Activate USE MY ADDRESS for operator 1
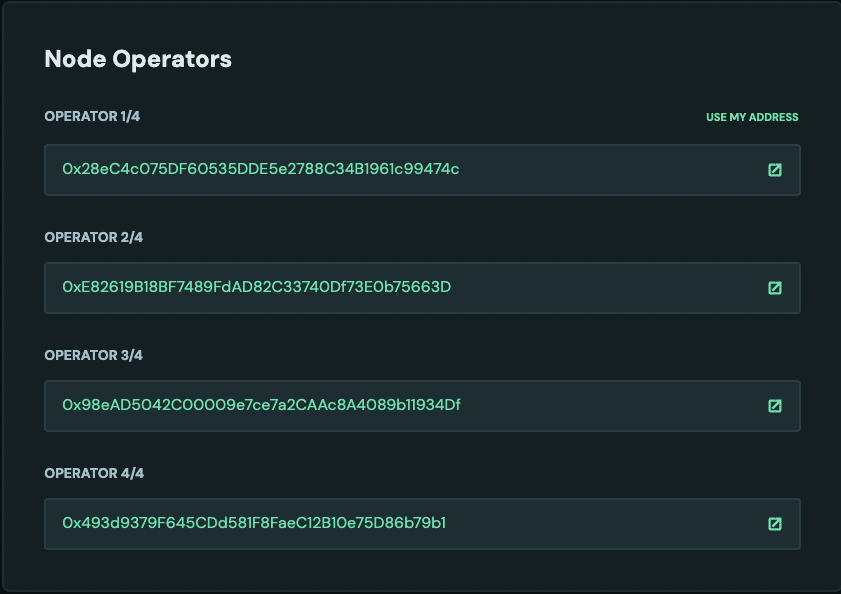The image size is (841, 594). tap(752, 116)
